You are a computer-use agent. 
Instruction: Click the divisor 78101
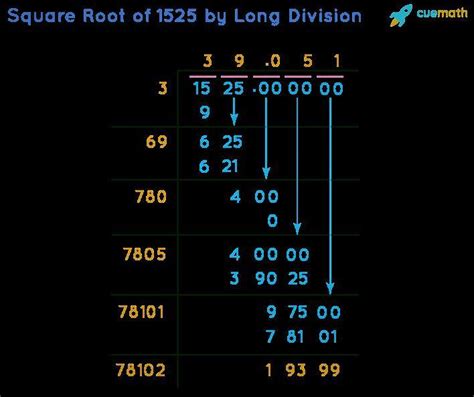141,312
